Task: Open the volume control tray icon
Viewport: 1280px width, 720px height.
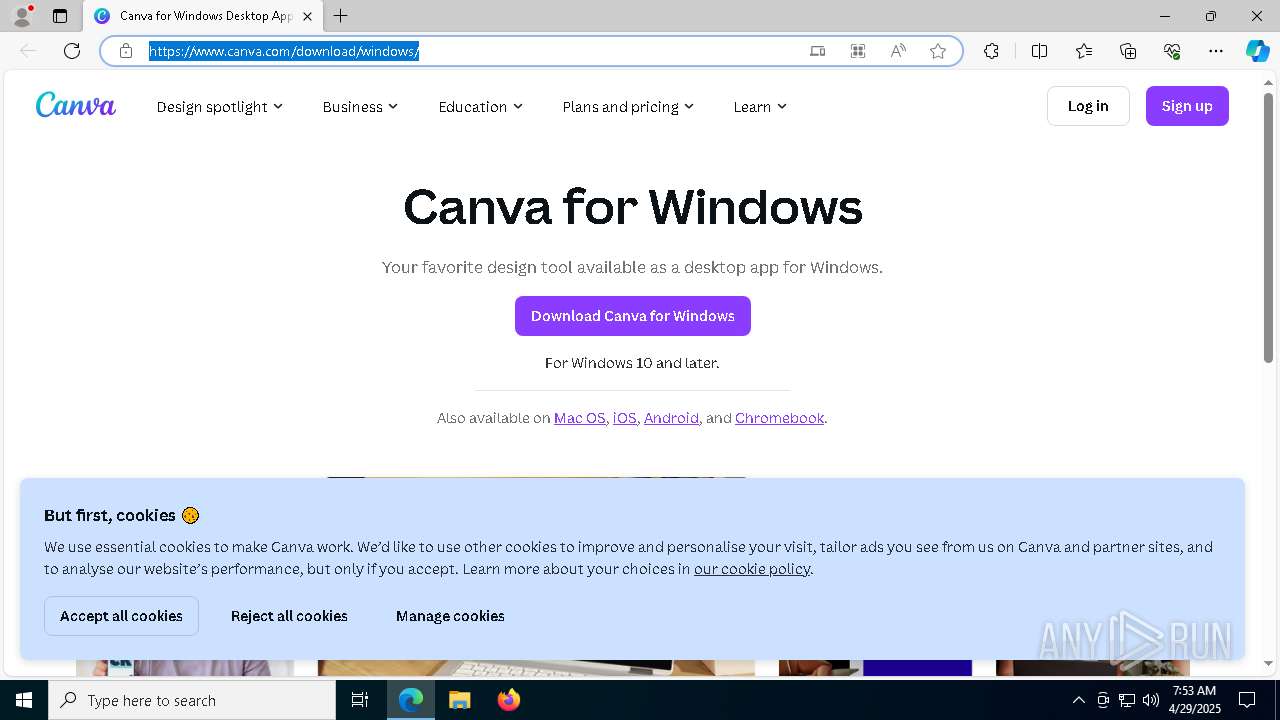Action: 1151,700
